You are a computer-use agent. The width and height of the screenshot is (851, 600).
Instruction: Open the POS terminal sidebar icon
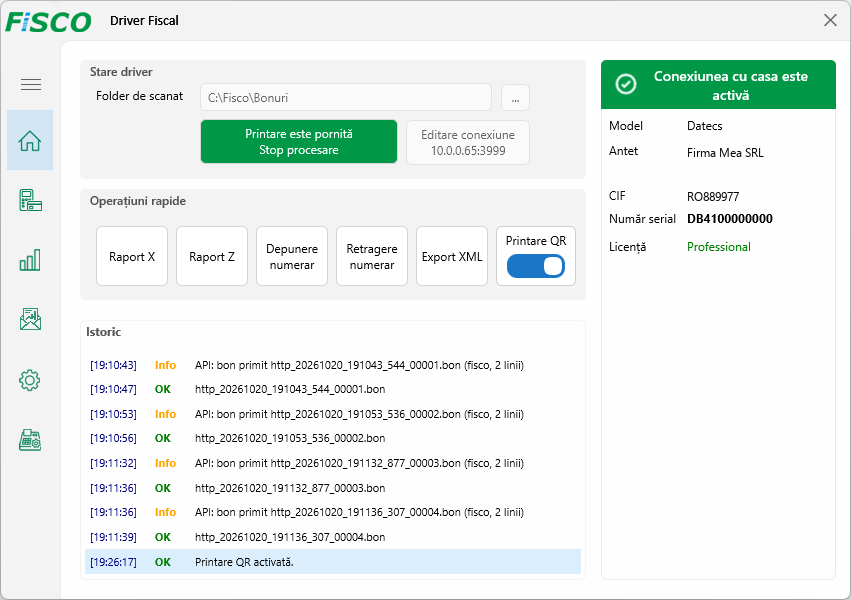[30, 200]
